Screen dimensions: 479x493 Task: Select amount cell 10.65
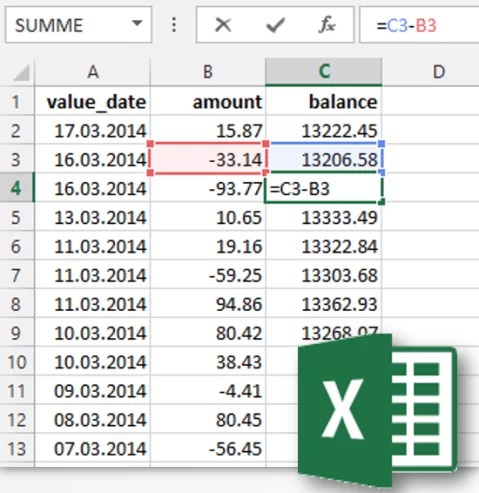pyautogui.click(x=208, y=217)
